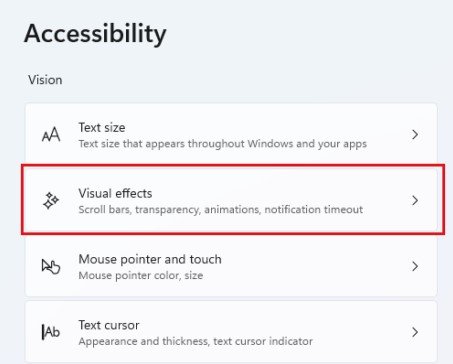Click the Text cursor Ab icon
Screen dimensions: 453x364
51,332
